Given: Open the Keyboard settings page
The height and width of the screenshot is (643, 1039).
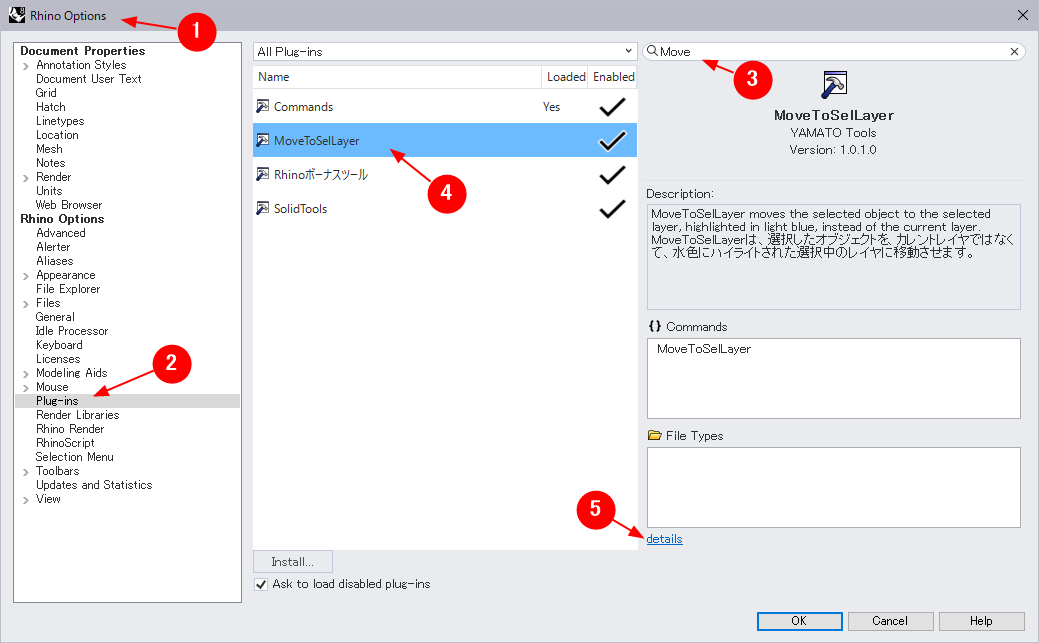Looking at the screenshot, I should (59, 345).
